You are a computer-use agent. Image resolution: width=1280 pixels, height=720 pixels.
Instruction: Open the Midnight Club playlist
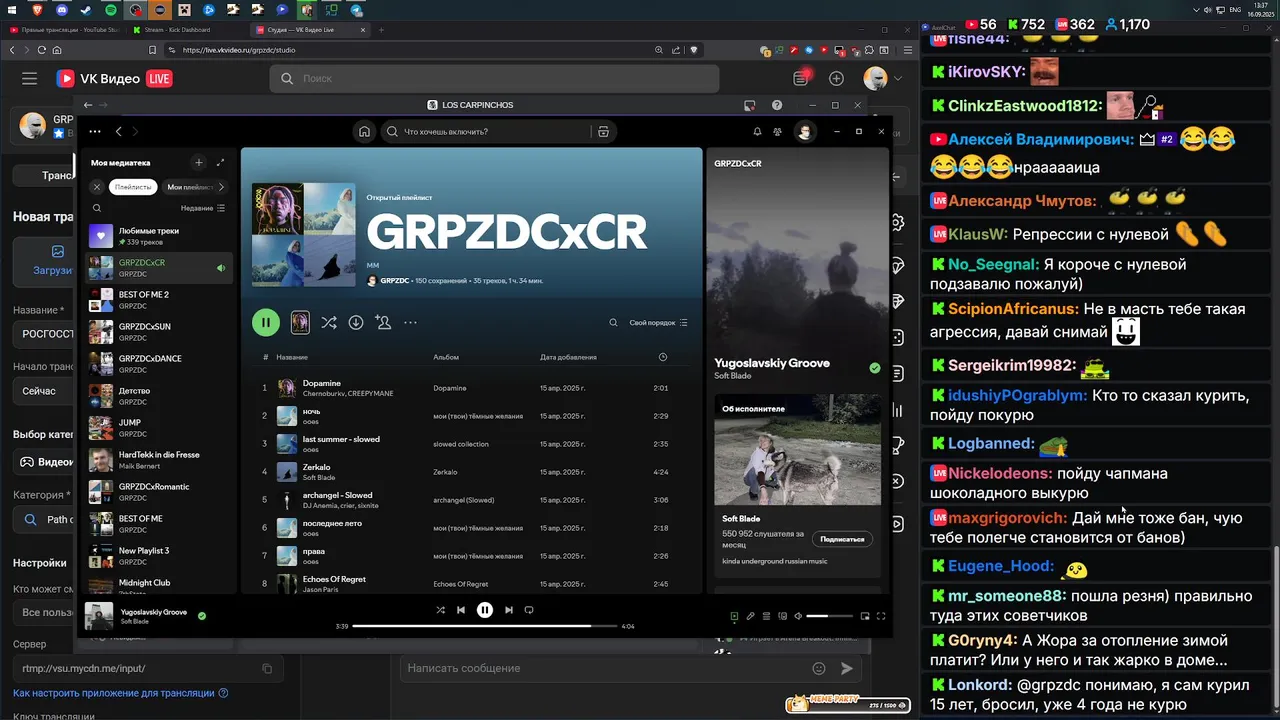tap(160, 585)
